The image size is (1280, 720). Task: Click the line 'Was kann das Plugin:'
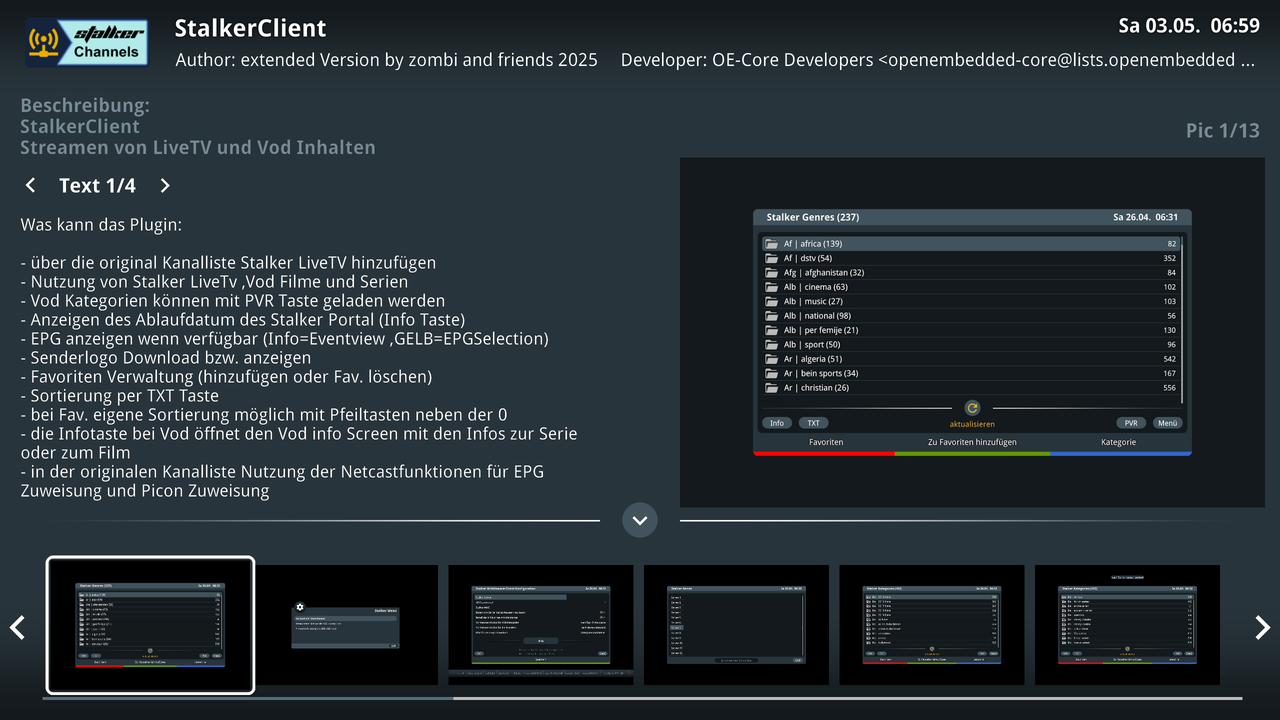101,225
